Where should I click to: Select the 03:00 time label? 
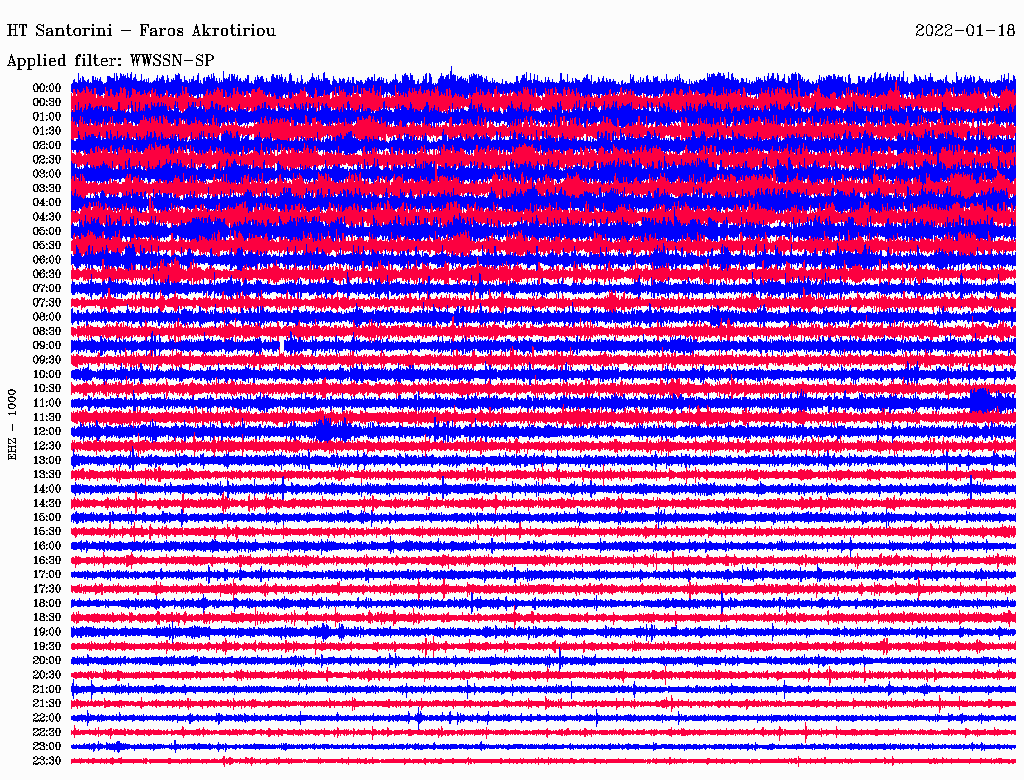click(47, 174)
